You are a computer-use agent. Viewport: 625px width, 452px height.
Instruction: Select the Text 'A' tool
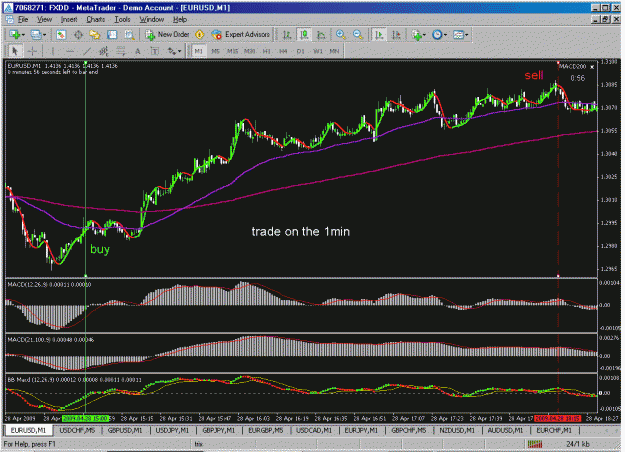(138, 51)
